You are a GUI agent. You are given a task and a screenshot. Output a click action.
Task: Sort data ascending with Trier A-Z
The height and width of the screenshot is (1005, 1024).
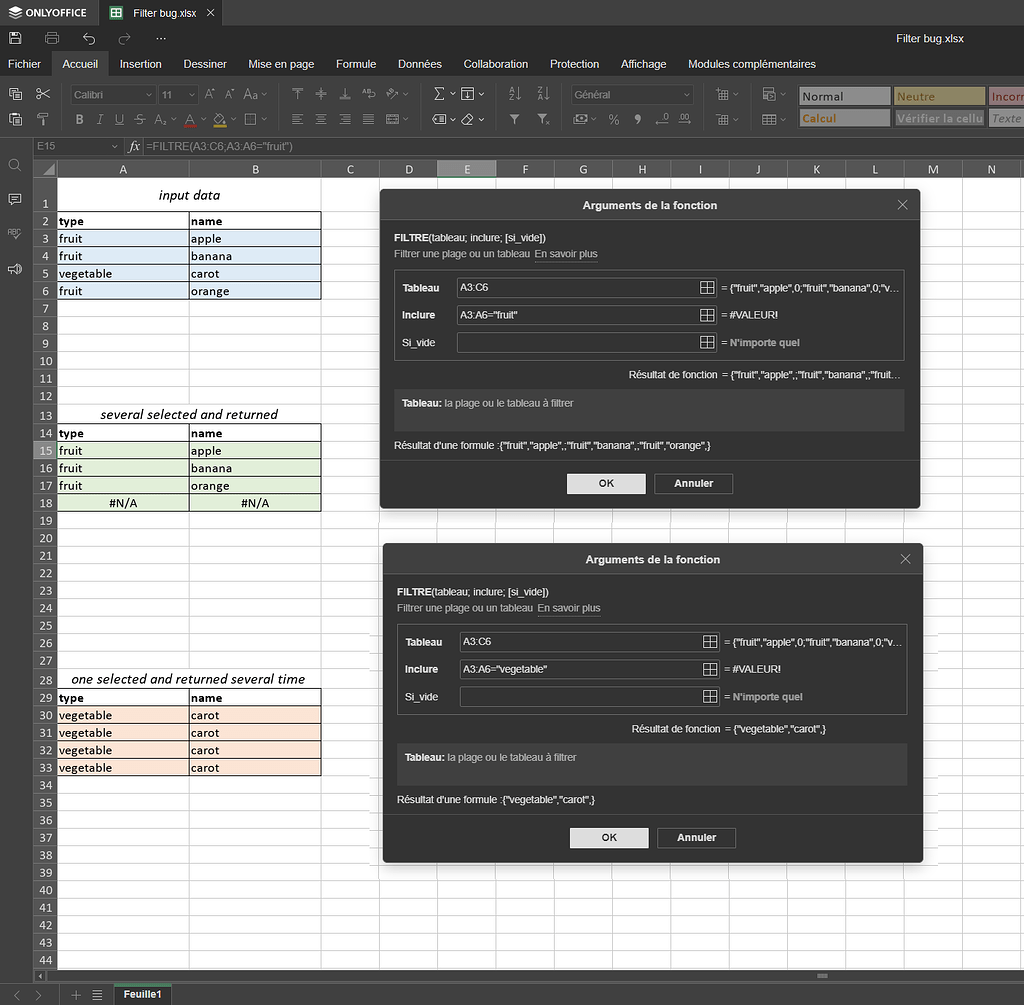tap(513, 91)
